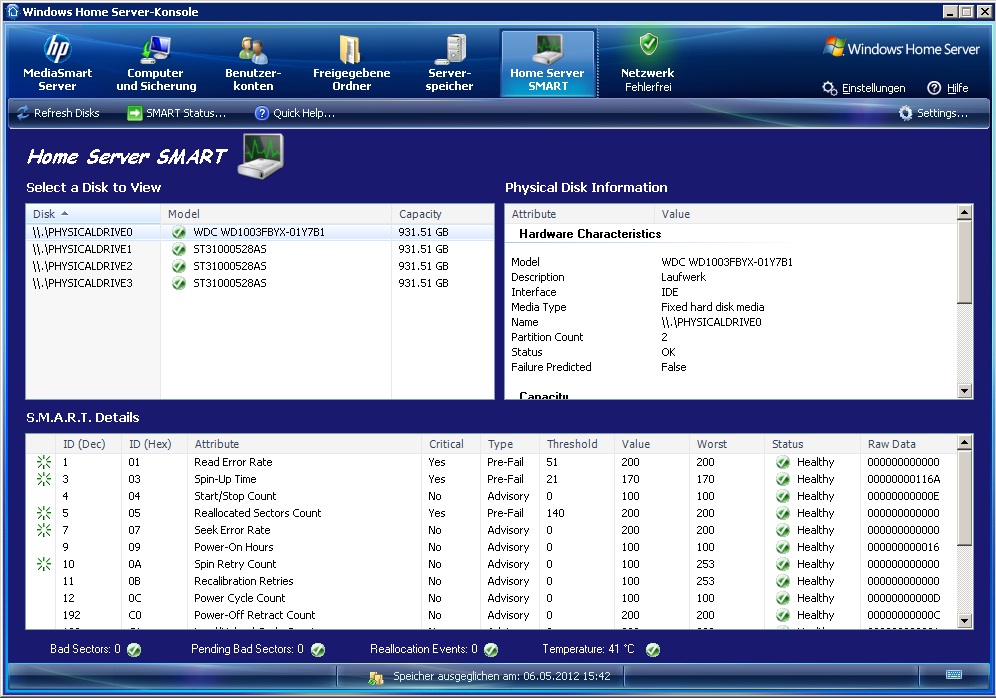Viewport: 996px width, 698px height.
Task: Click Reallocation Events green check icon
Action: (491, 650)
